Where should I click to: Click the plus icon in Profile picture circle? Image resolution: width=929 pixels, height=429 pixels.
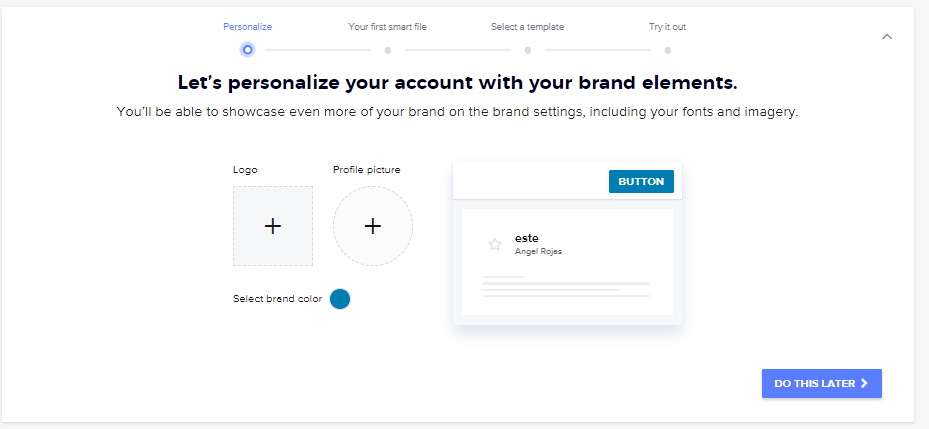(x=373, y=226)
